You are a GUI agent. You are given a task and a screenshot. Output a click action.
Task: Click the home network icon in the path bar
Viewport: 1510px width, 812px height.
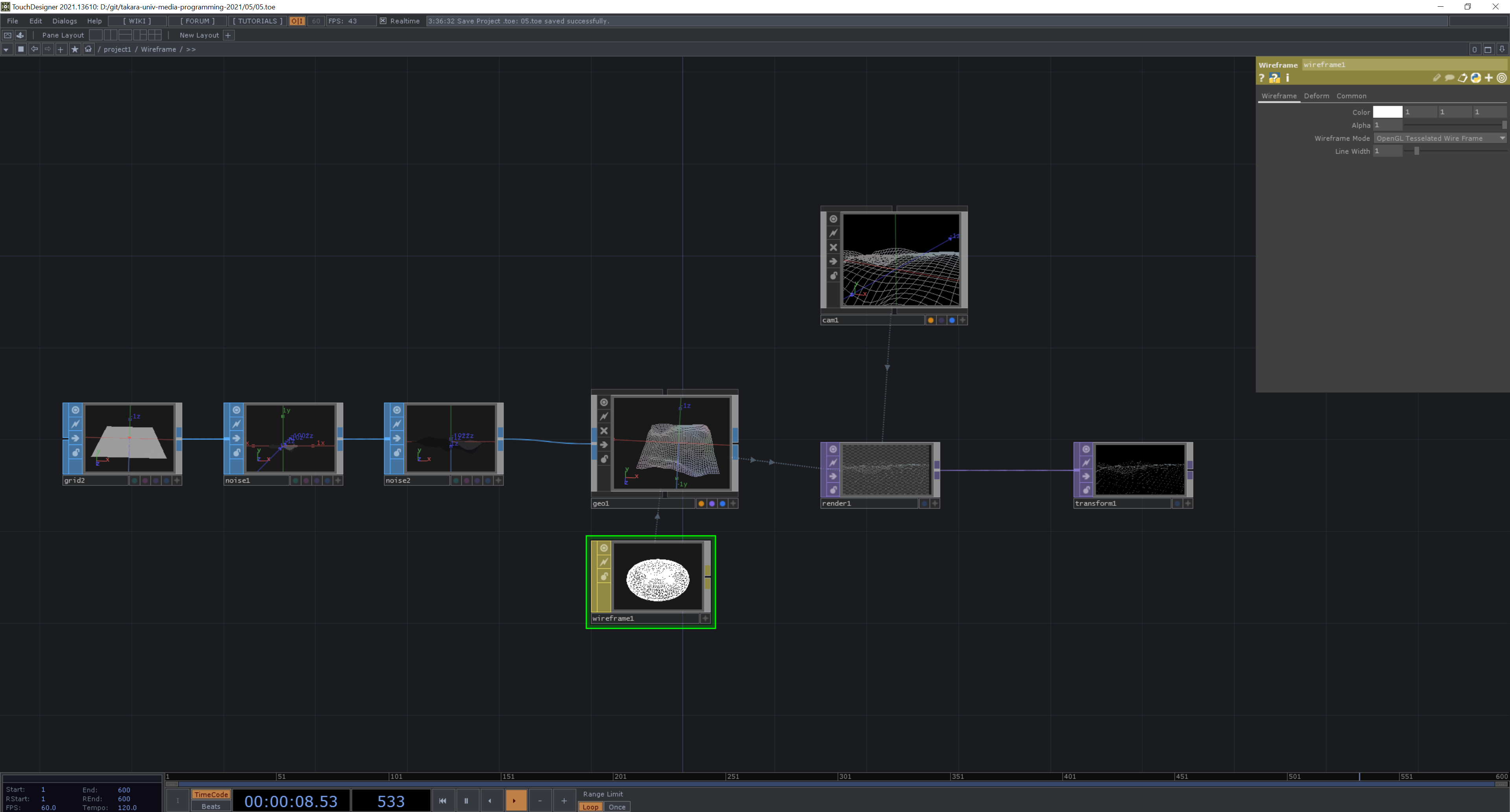click(88, 49)
